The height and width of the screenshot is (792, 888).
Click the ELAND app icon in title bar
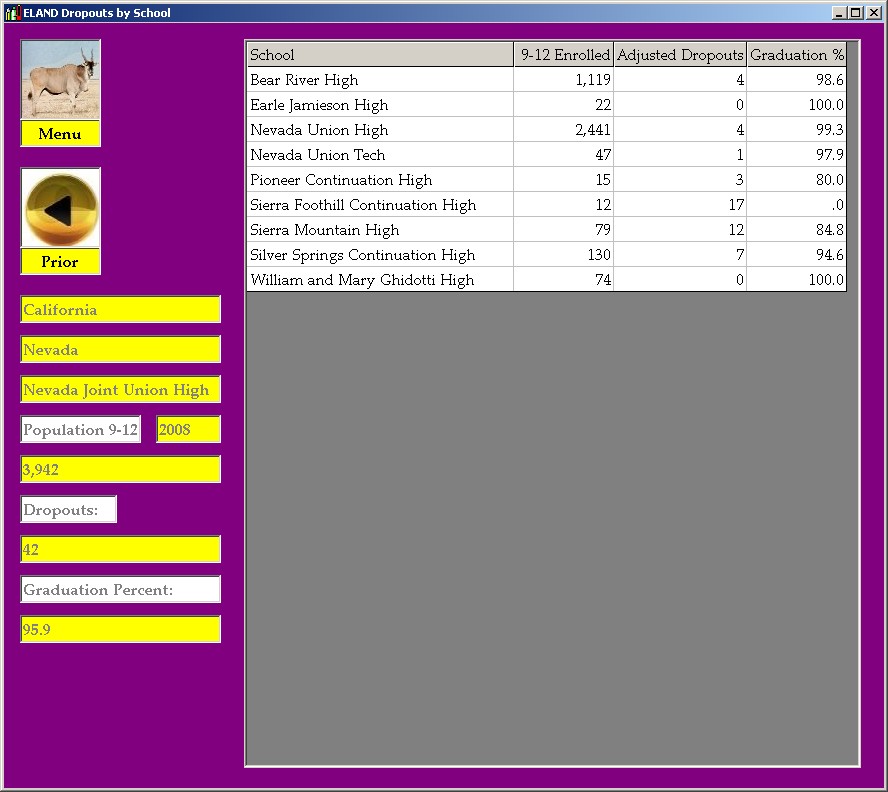click(x=12, y=12)
